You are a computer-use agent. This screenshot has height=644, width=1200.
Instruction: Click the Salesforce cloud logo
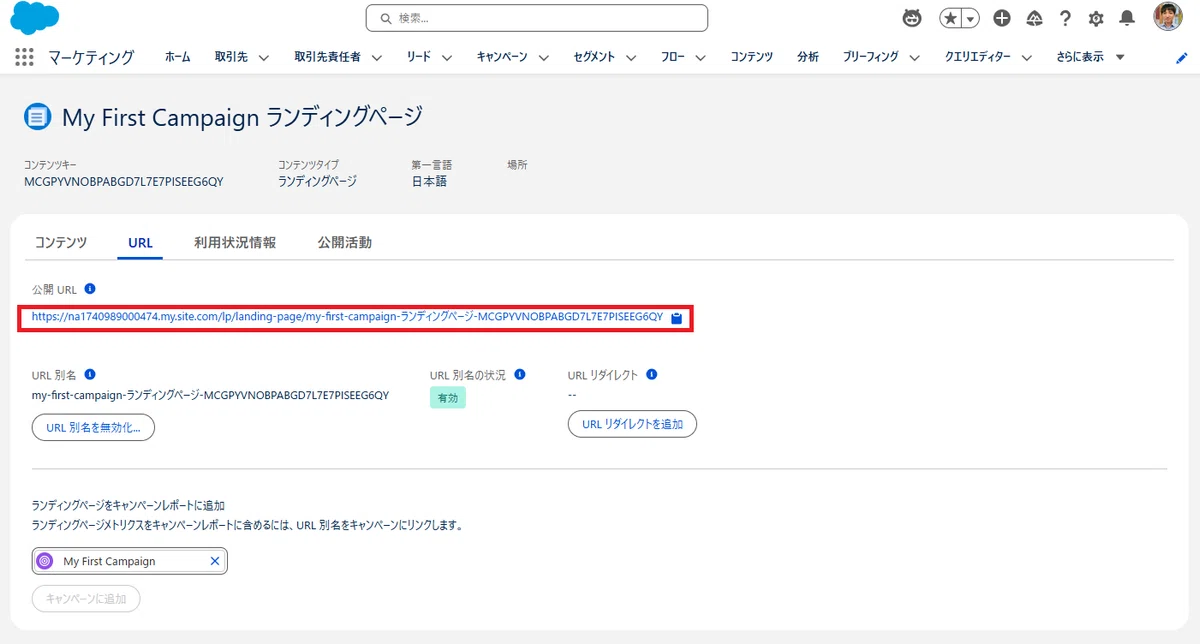[x=34, y=18]
